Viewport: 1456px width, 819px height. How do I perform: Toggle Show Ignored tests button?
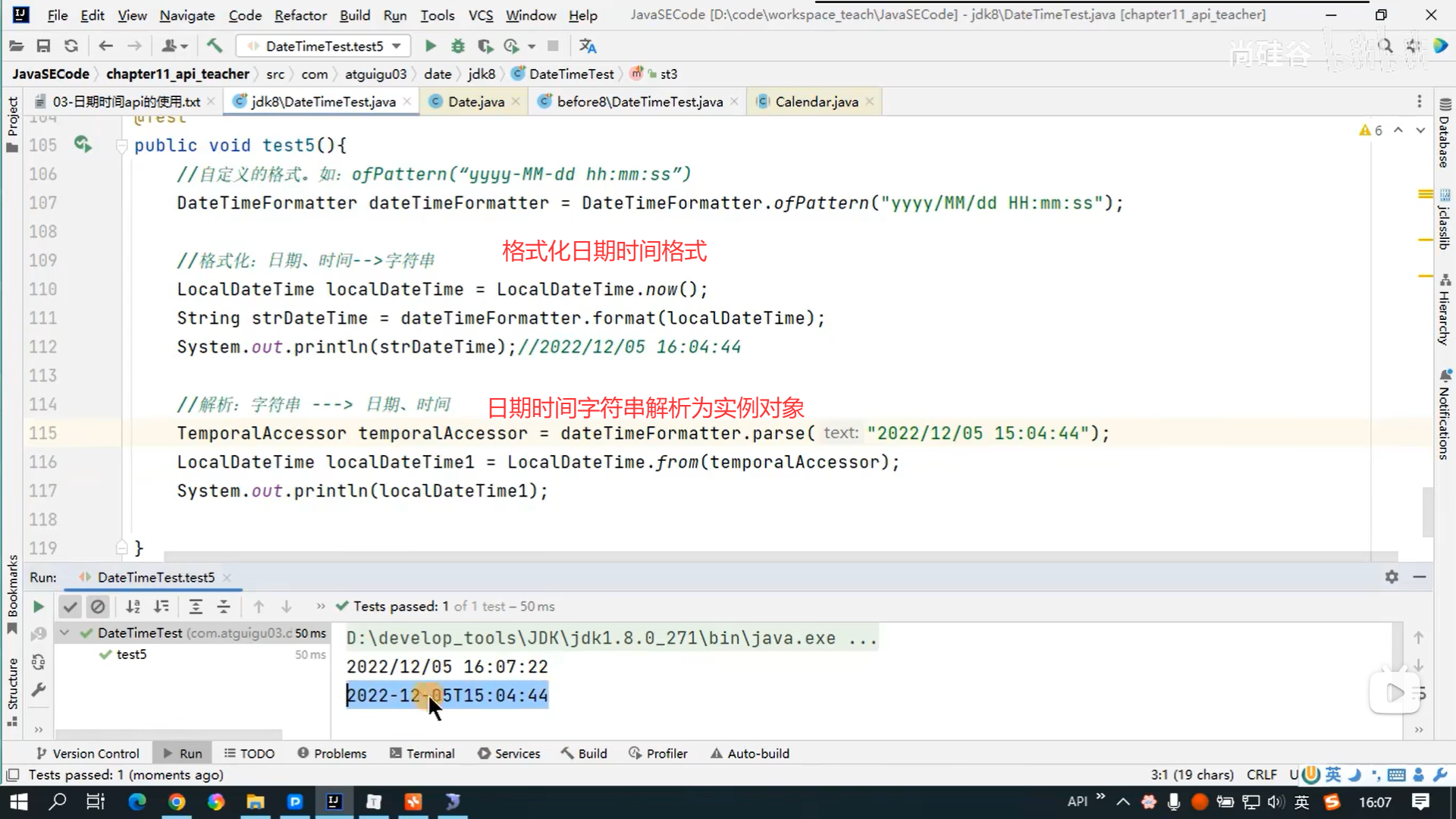tap(98, 607)
